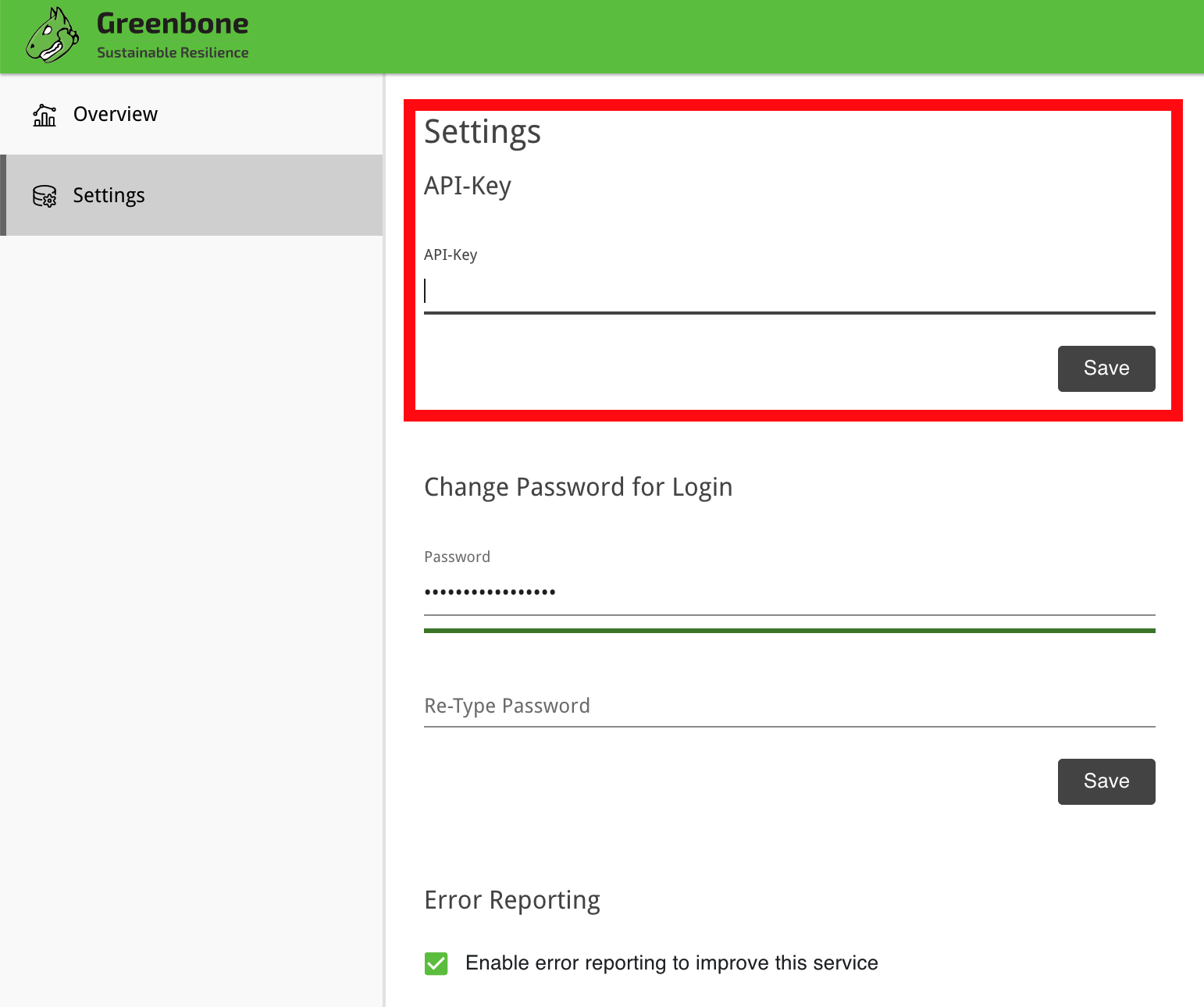Click the Re-Type Password field

[x=789, y=706]
